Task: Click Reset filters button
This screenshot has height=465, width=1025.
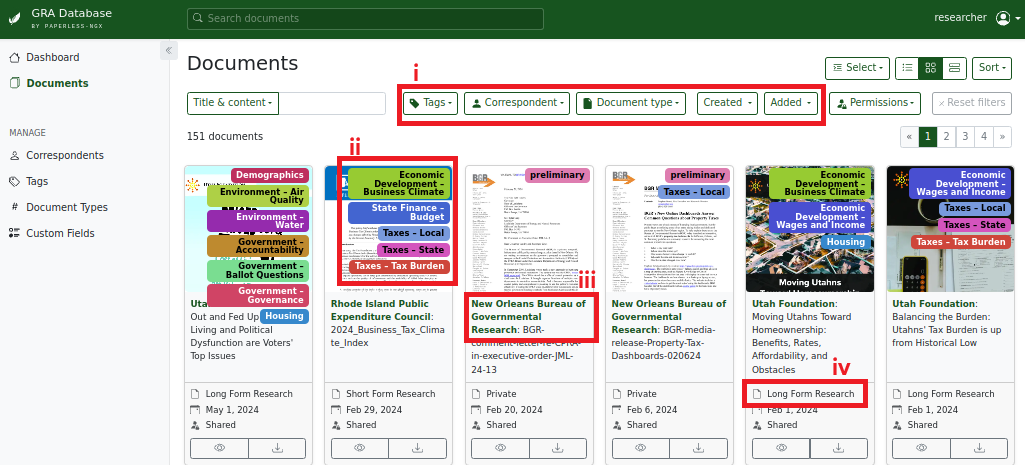Action: 971,103
